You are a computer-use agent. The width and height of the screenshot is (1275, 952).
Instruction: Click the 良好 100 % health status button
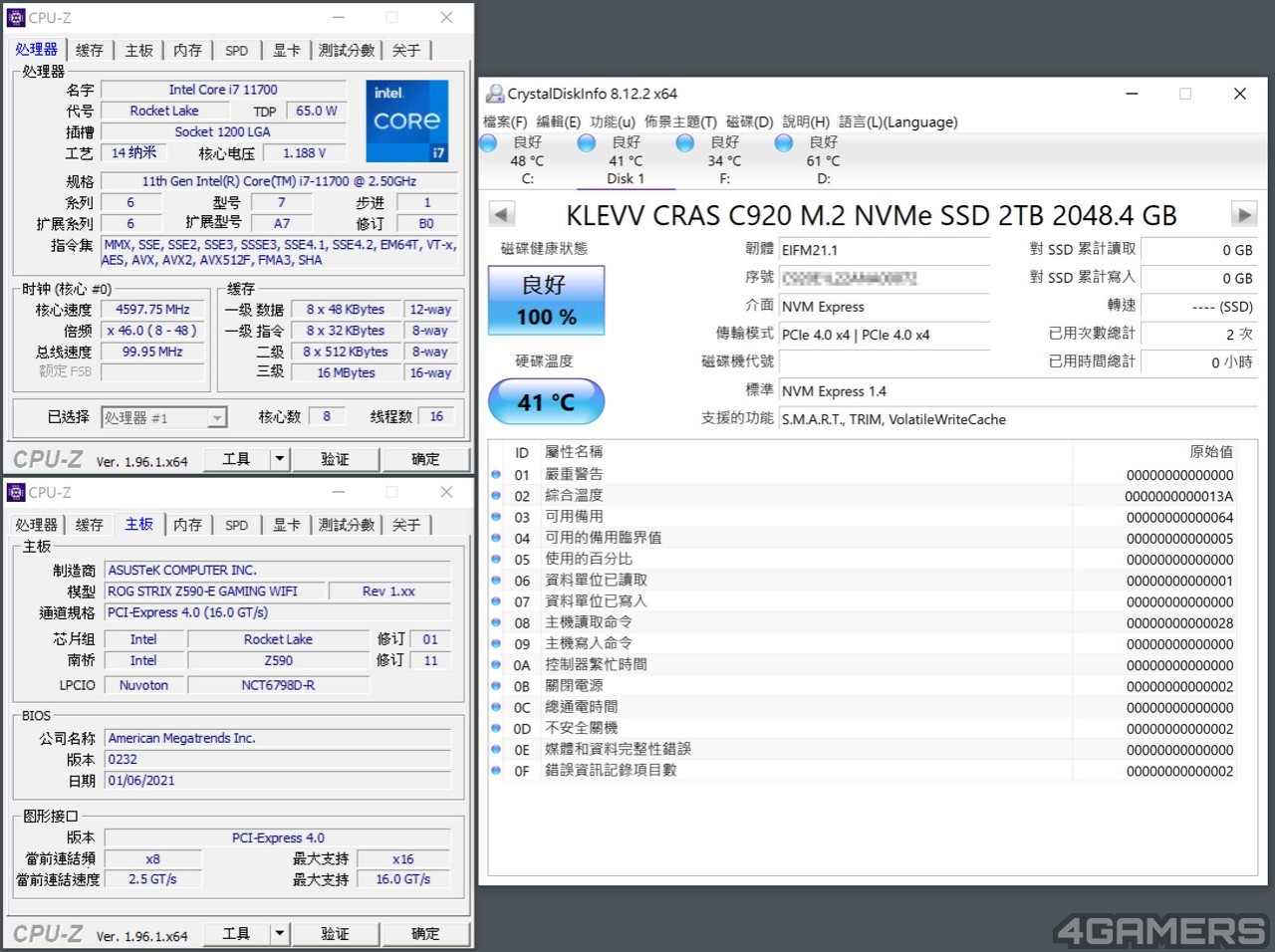546,300
